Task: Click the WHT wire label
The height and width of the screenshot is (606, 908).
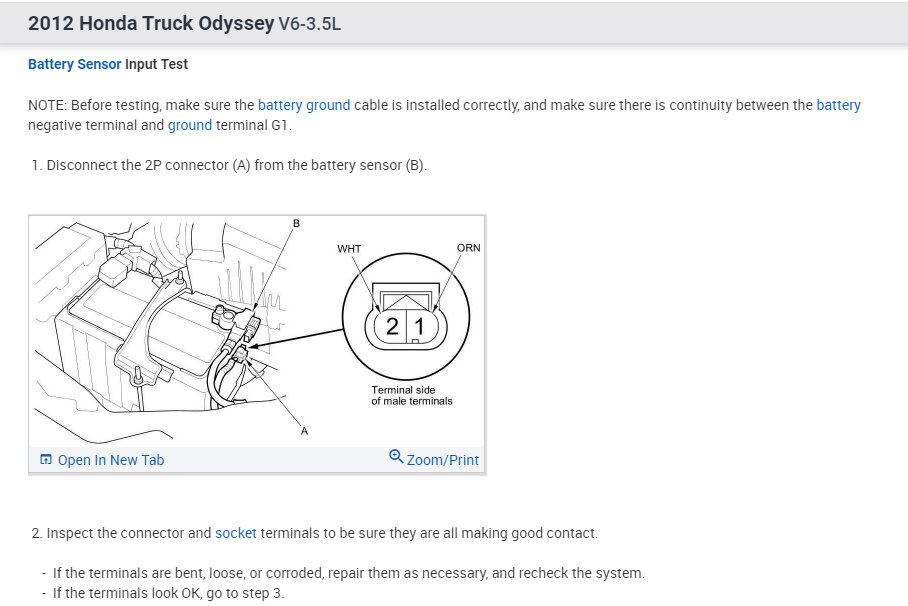Action: click(349, 249)
